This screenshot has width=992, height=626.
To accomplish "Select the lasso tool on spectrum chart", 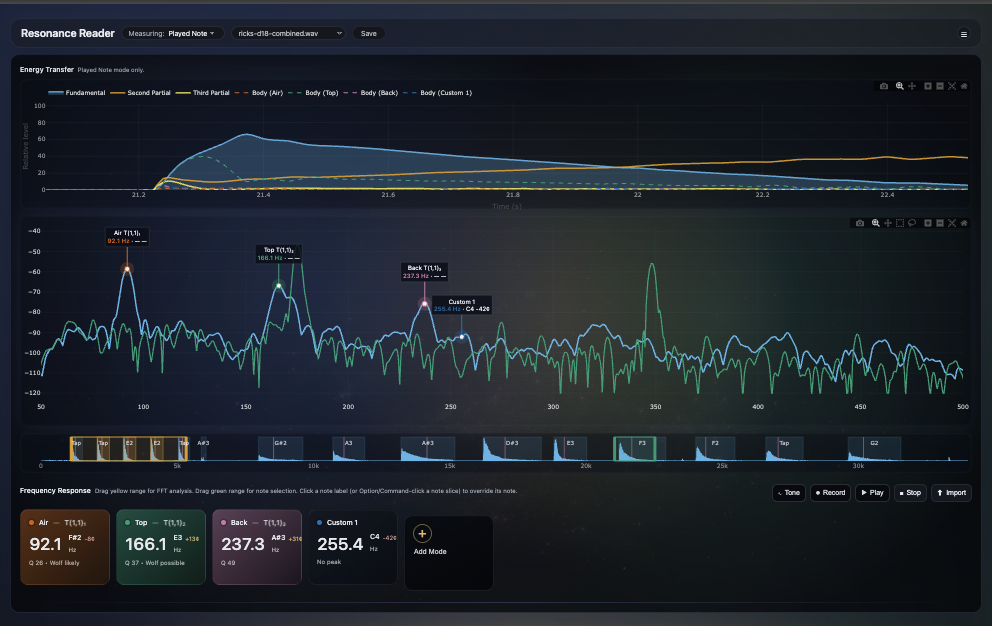I will pos(912,223).
